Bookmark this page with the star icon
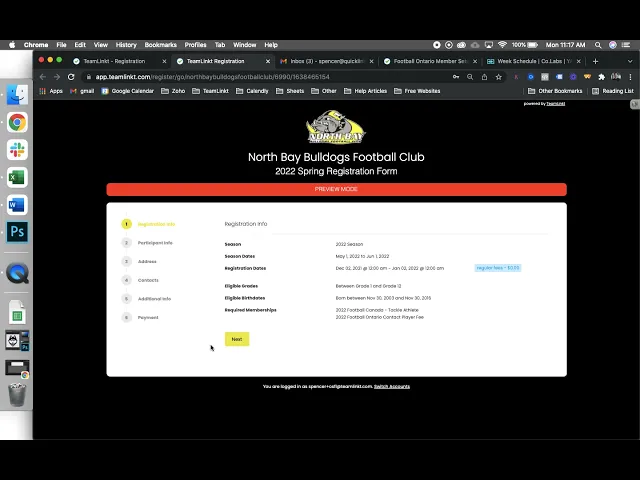Image resolution: width=640 pixels, height=480 pixels. (x=498, y=77)
